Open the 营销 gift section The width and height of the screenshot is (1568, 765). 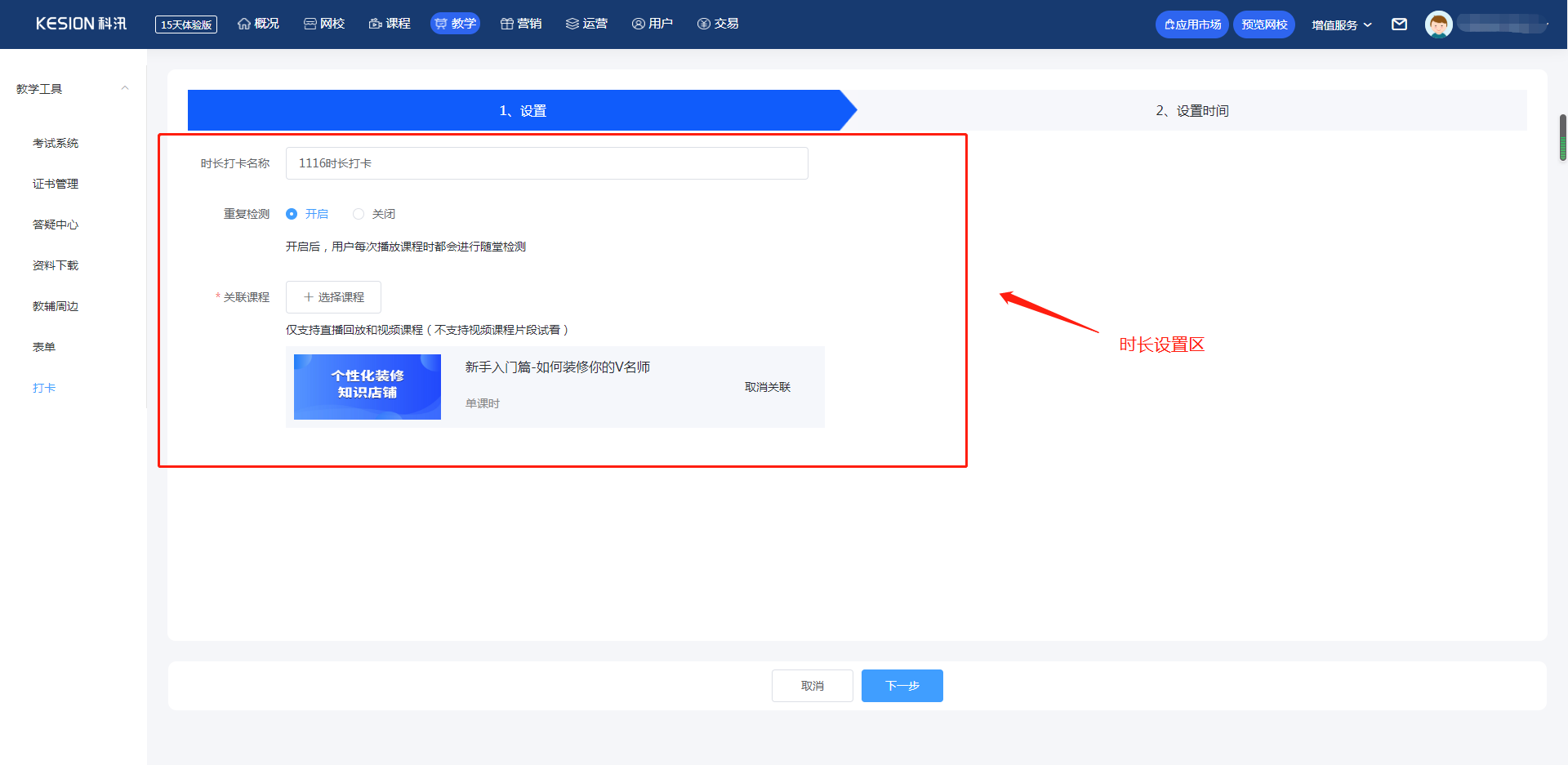pos(521,24)
